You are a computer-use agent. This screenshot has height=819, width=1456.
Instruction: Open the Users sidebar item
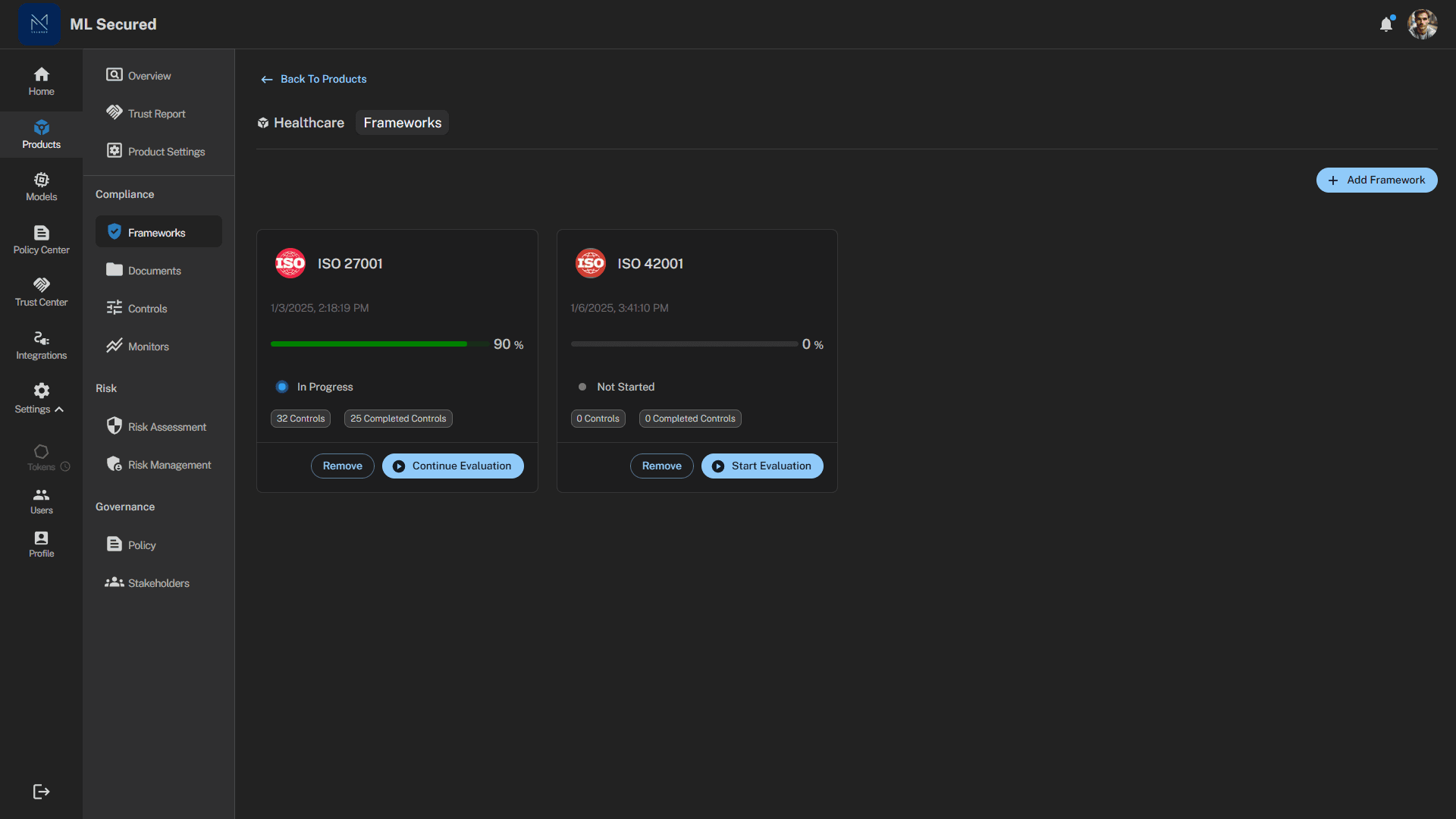coord(41,500)
